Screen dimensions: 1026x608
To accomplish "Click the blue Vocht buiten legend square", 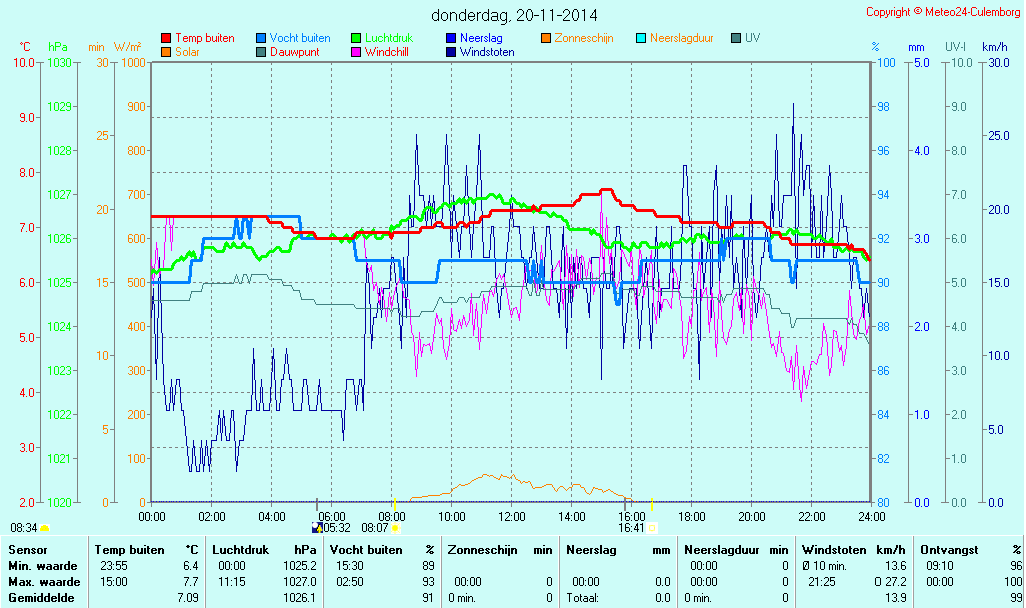I will 261,39.
